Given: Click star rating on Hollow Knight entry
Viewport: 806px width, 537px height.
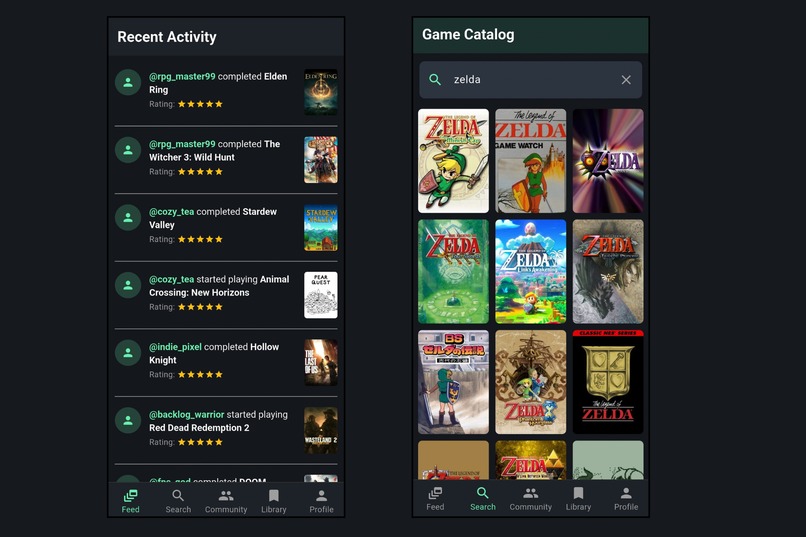Looking at the screenshot, I should 200,375.
